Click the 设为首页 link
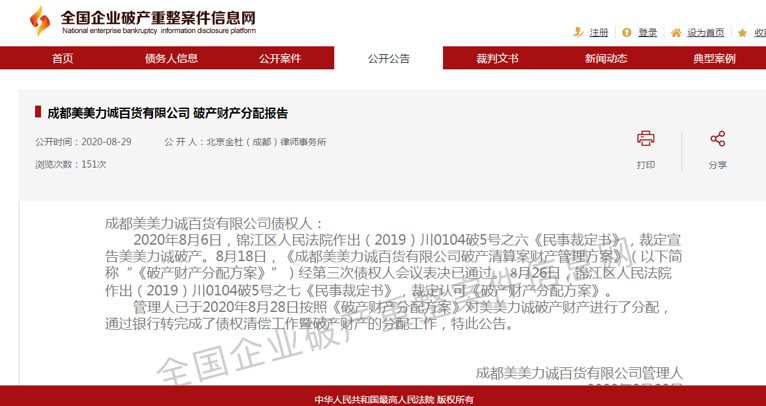The width and height of the screenshot is (766, 406). pos(705,33)
